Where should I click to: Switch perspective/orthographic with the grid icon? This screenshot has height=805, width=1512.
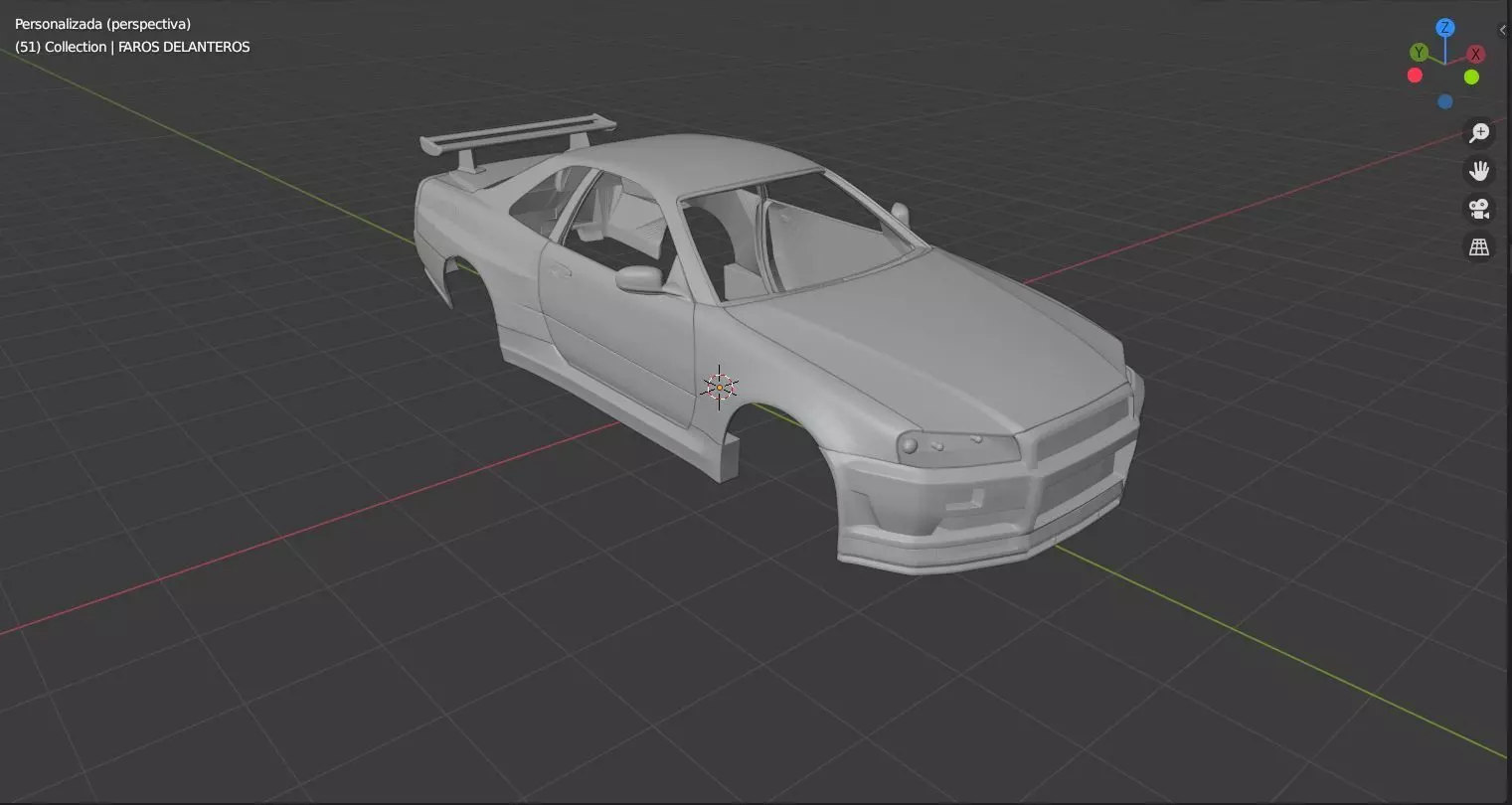click(x=1479, y=247)
